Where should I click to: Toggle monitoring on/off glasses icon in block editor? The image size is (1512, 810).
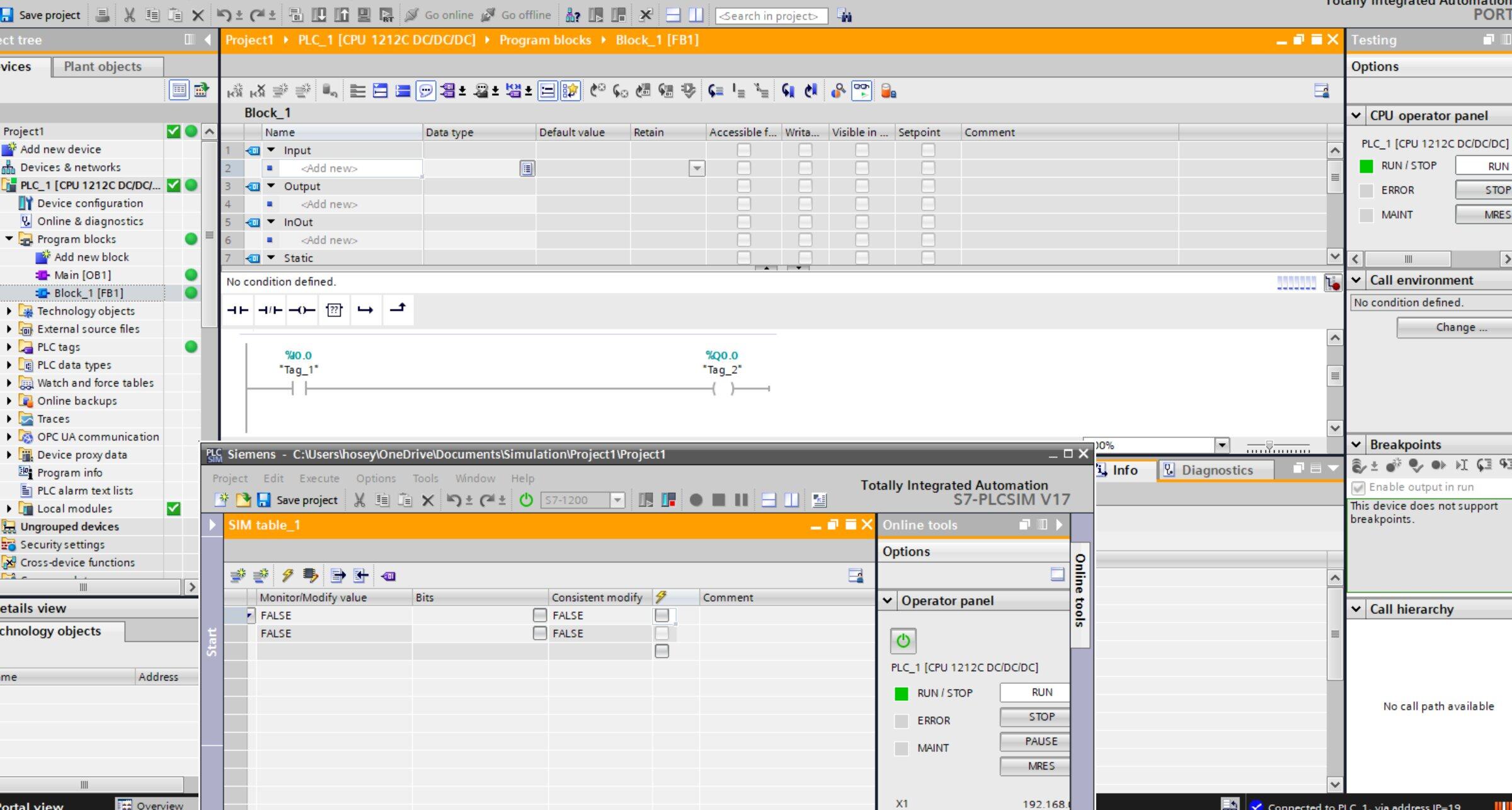pos(861,91)
